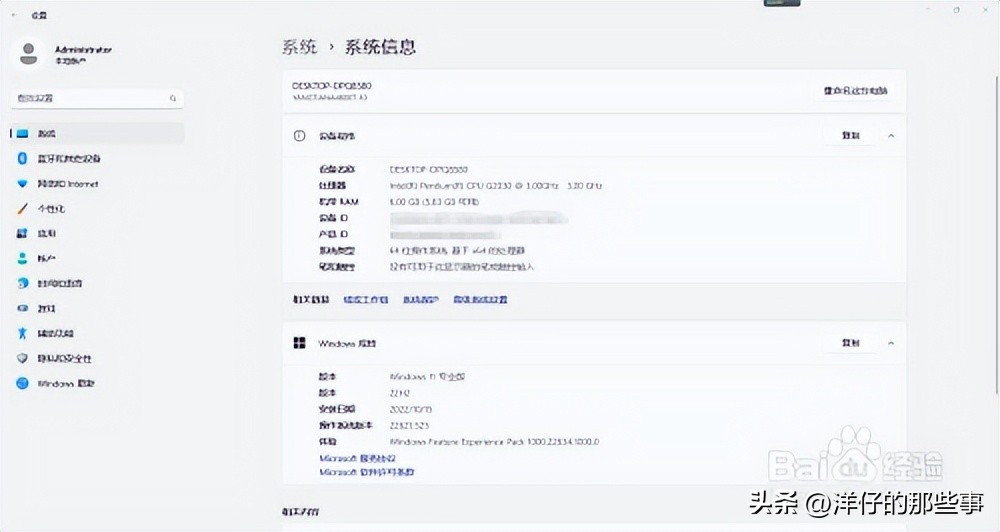Click 系统 in the breadcrumb header
The image size is (1000, 532).
pos(300,47)
